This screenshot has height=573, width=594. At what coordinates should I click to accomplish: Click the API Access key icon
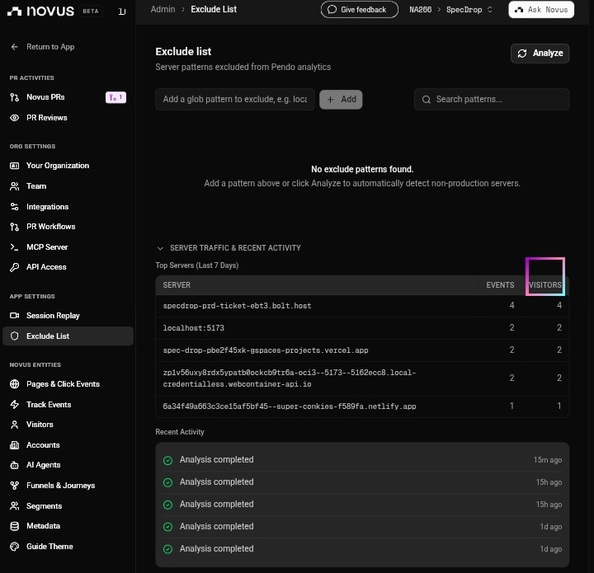click(x=14, y=267)
